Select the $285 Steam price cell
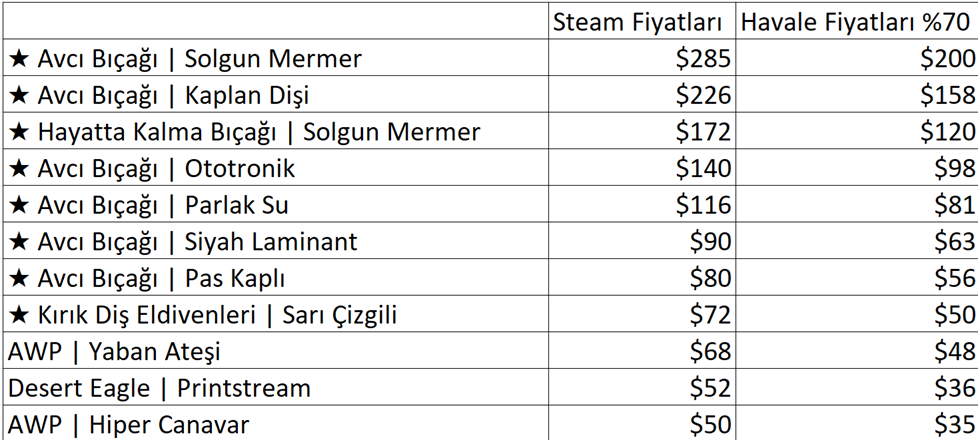The width and height of the screenshot is (978, 440). pyautogui.click(x=642, y=58)
